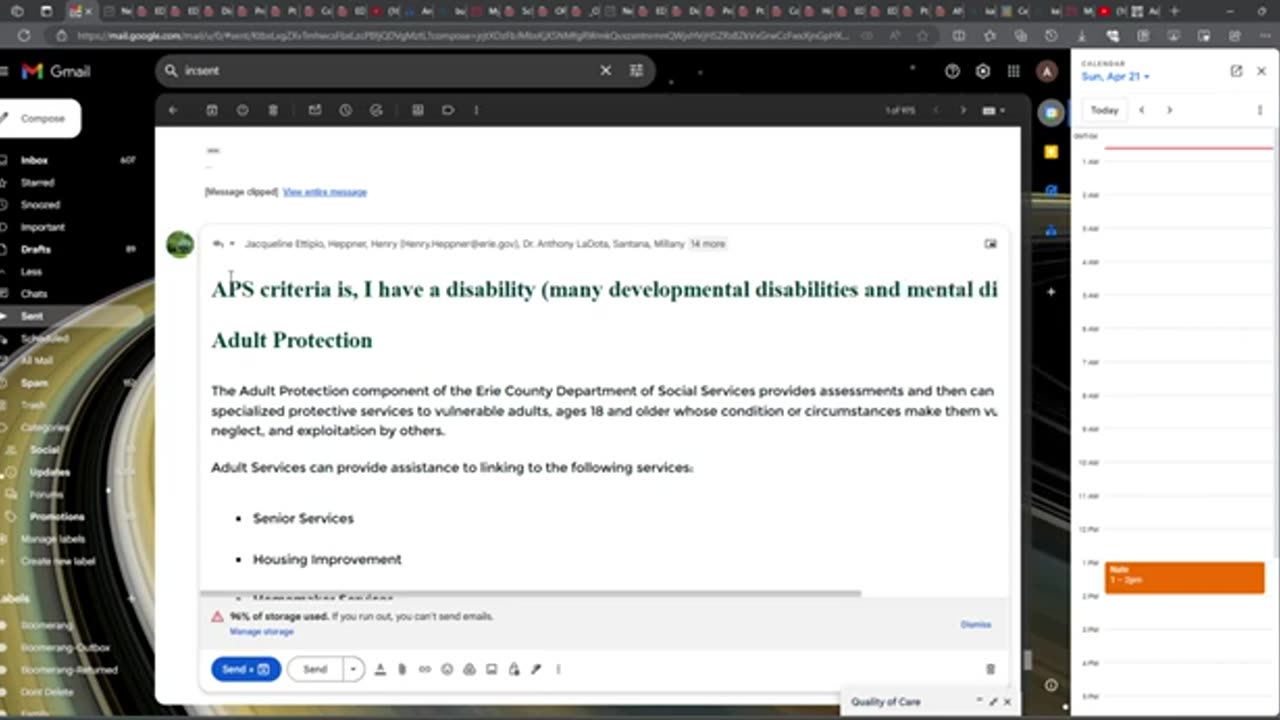Open Gmail Settings gear
This screenshot has height=720, width=1280.
click(983, 71)
